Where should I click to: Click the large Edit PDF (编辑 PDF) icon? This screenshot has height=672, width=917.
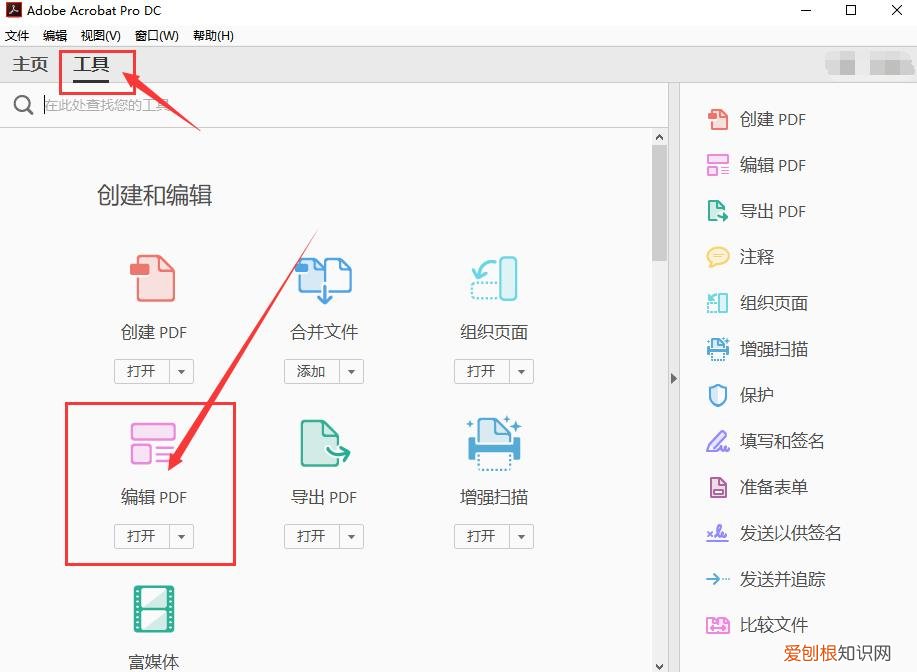[153, 443]
